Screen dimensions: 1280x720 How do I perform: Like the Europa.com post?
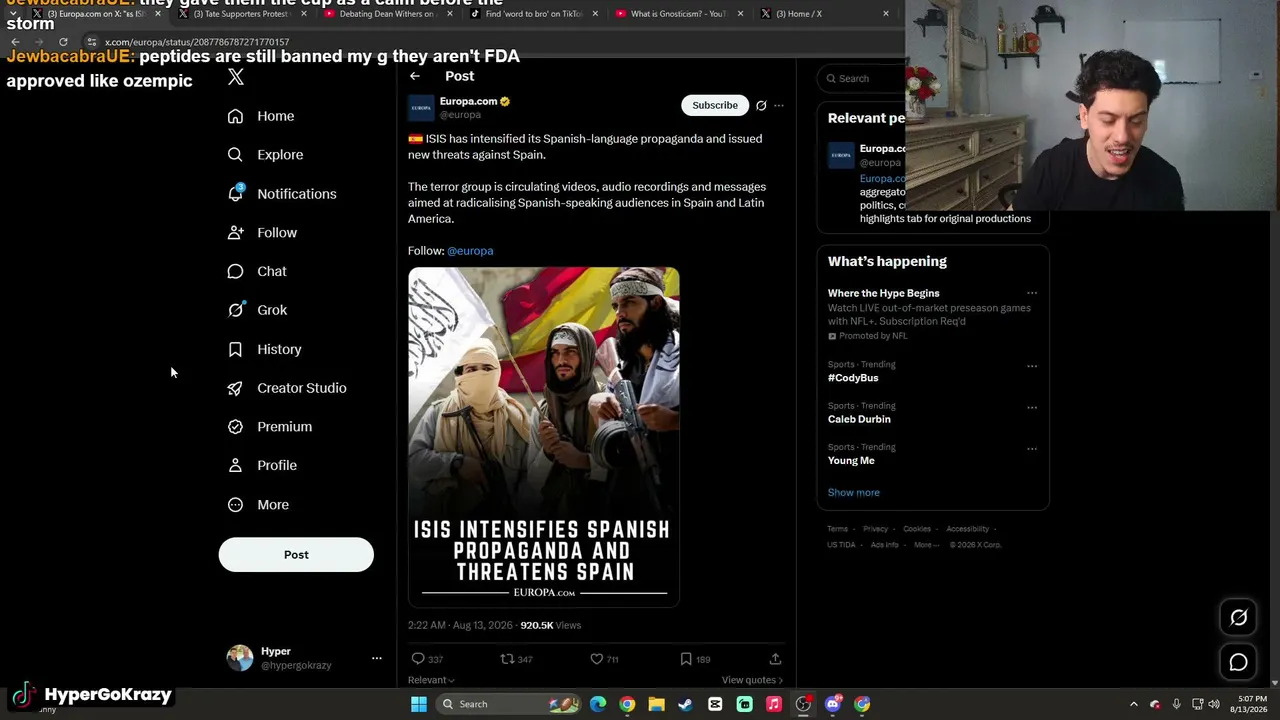[597, 659]
